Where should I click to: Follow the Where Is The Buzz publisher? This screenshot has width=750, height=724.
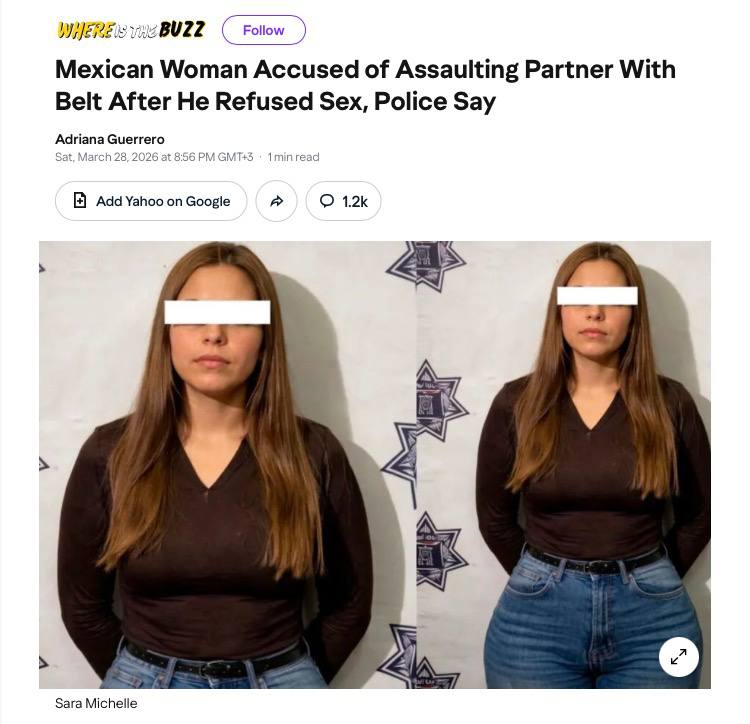click(x=264, y=30)
